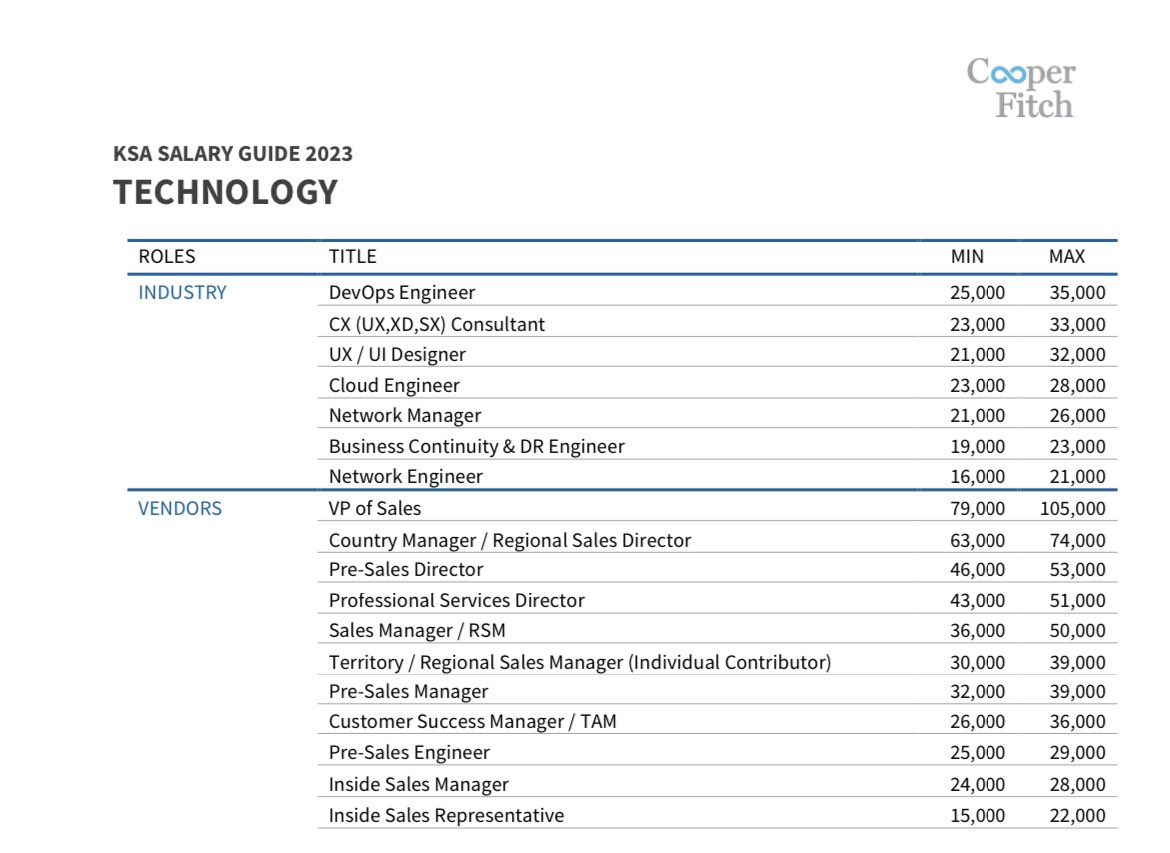Select the 'Network Manager' title
Image resolution: width=1170 pixels, height=853 pixels.
[405, 416]
